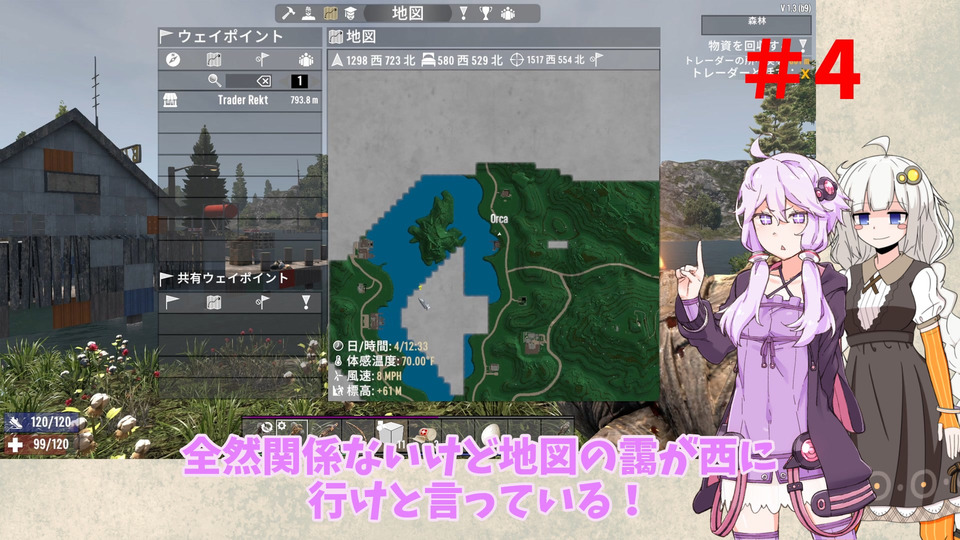Screen dimensions: 960x540
Task: Click the map icon in the waypoint toolbar
Action: point(214,59)
